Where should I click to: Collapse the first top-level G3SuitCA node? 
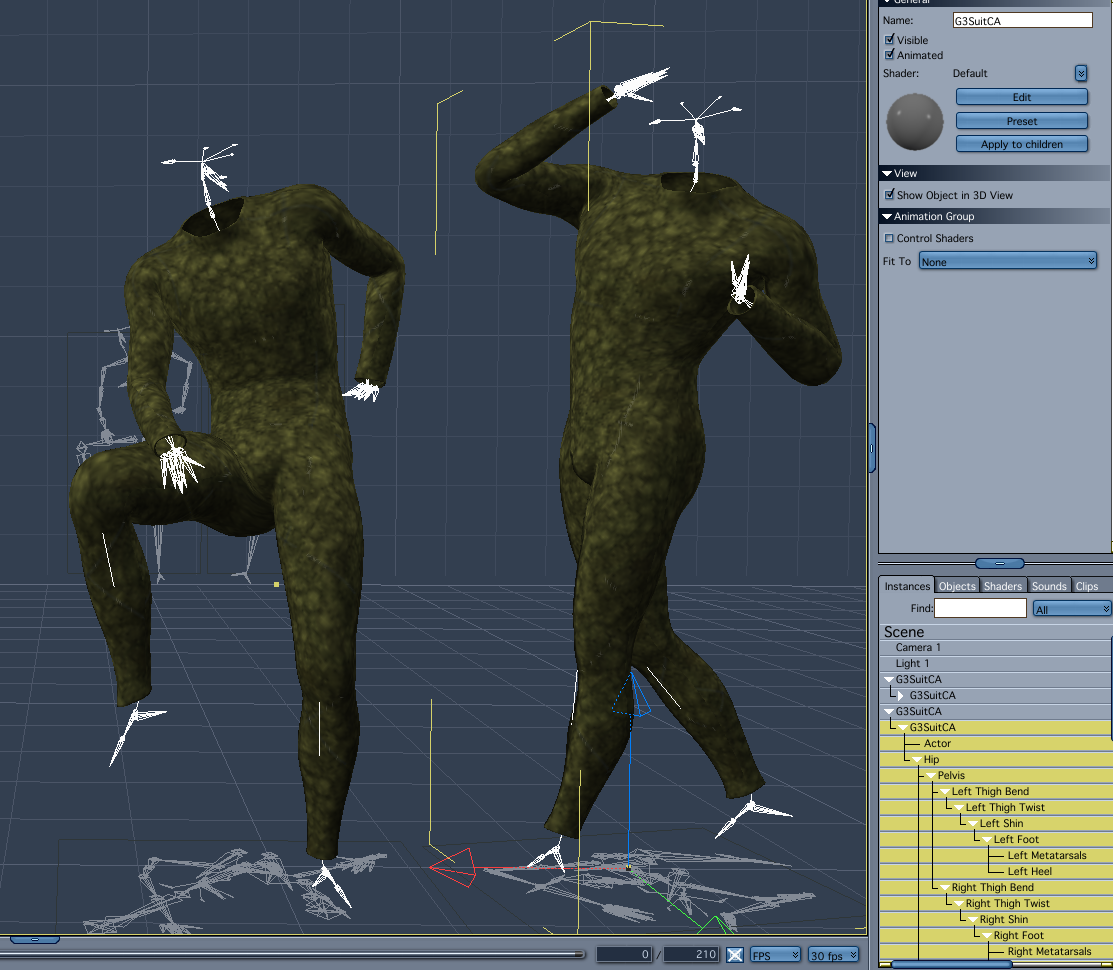pyautogui.click(x=888, y=680)
